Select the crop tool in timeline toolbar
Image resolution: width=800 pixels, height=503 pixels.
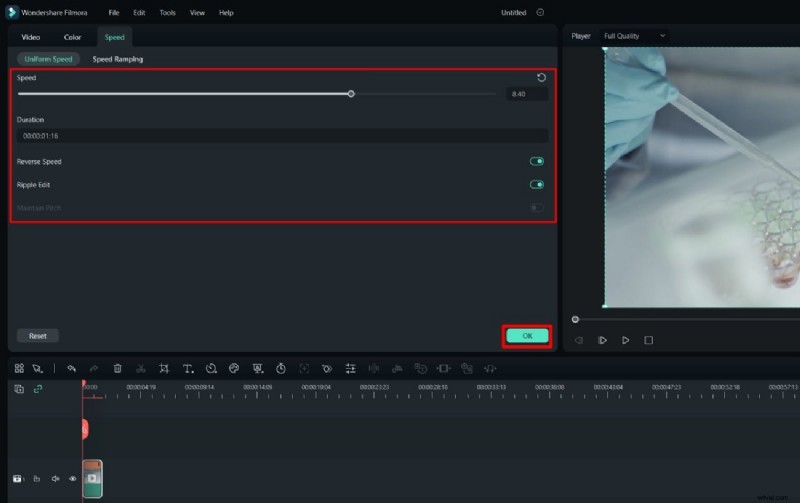[x=164, y=368]
